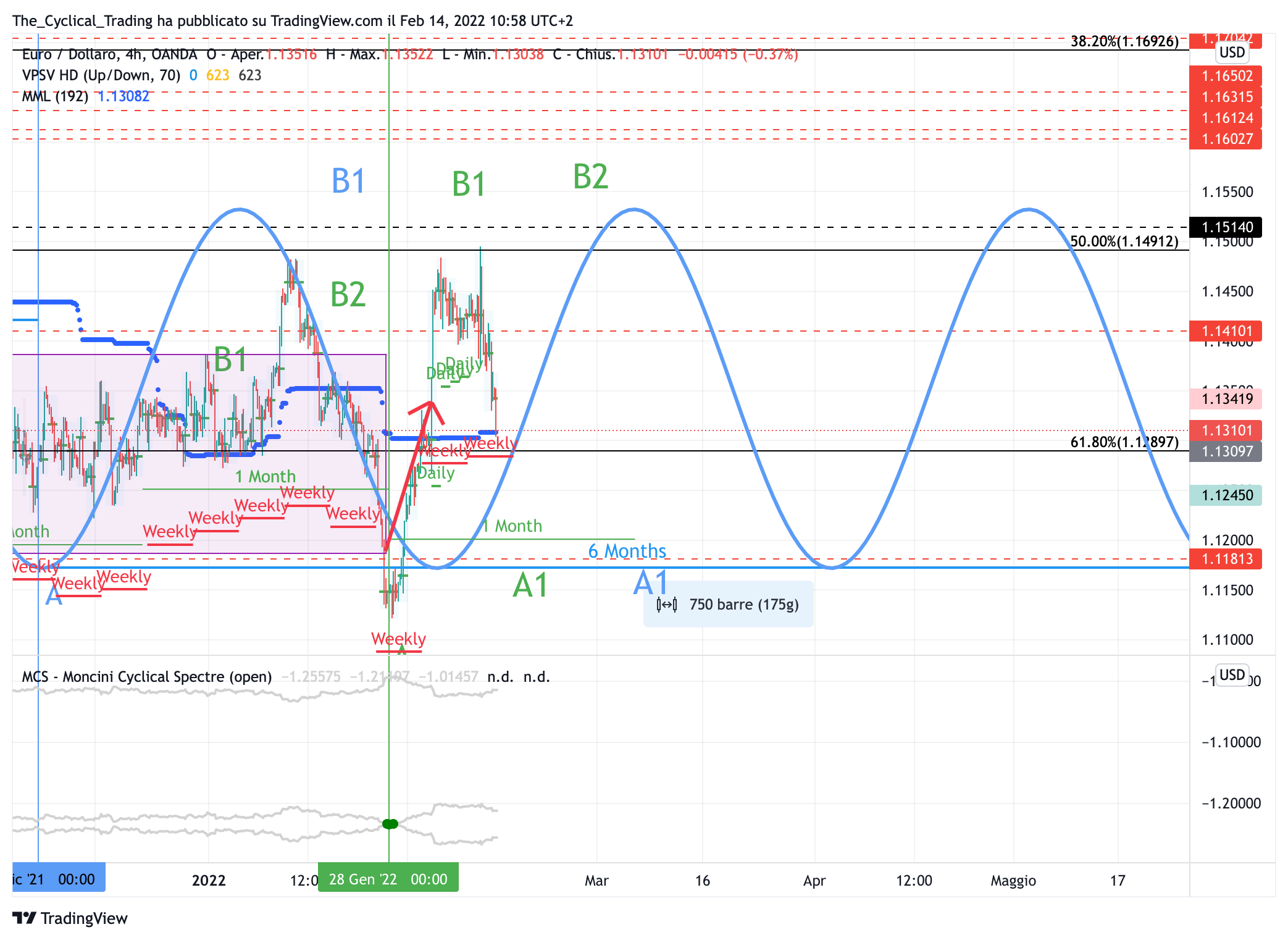Click the 6 Months blue label
Image resolution: width=1288 pixels, height=940 pixels.
(627, 551)
